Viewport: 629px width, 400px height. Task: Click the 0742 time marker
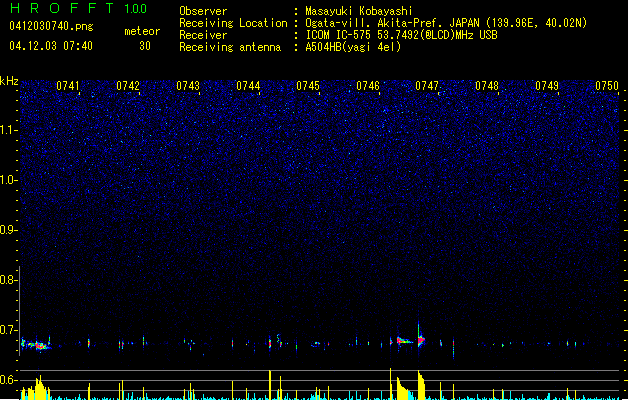click(128, 86)
